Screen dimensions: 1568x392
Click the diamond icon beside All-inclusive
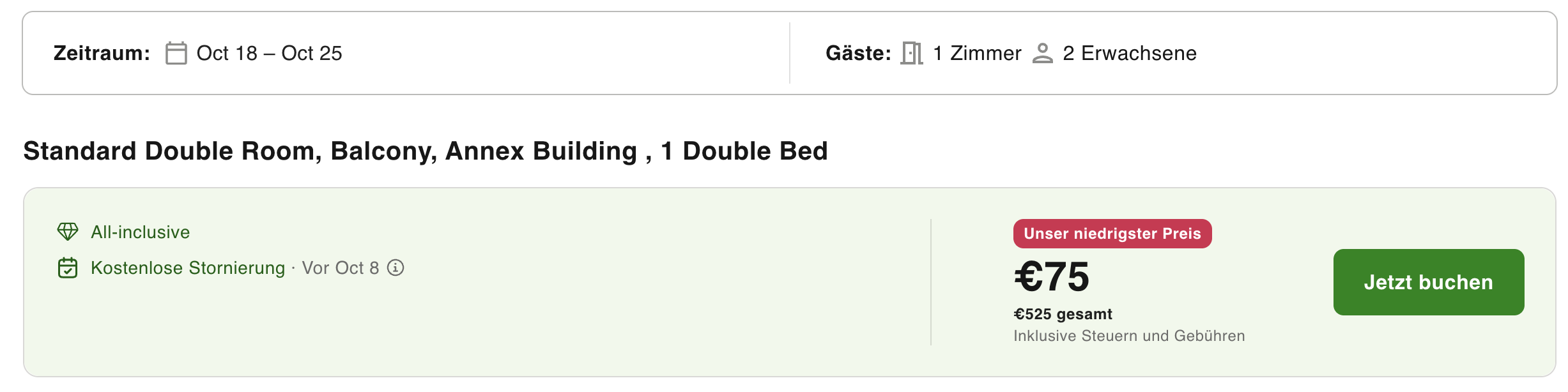click(x=68, y=232)
